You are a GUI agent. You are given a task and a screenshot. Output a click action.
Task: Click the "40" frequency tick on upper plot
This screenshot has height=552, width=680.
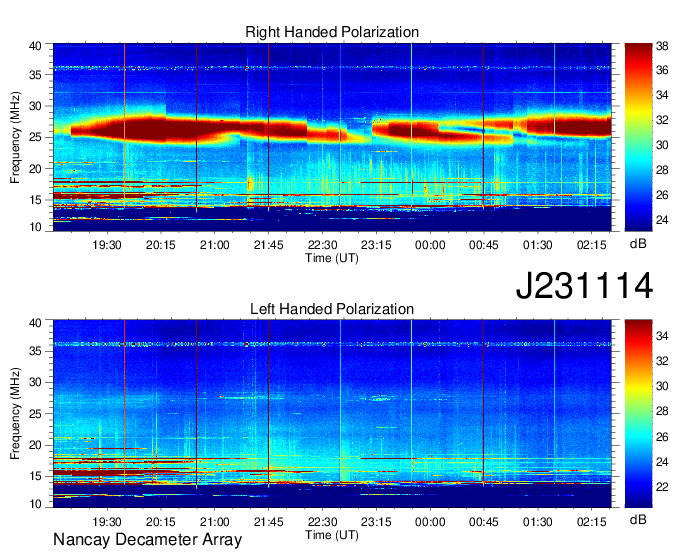click(35, 46)
